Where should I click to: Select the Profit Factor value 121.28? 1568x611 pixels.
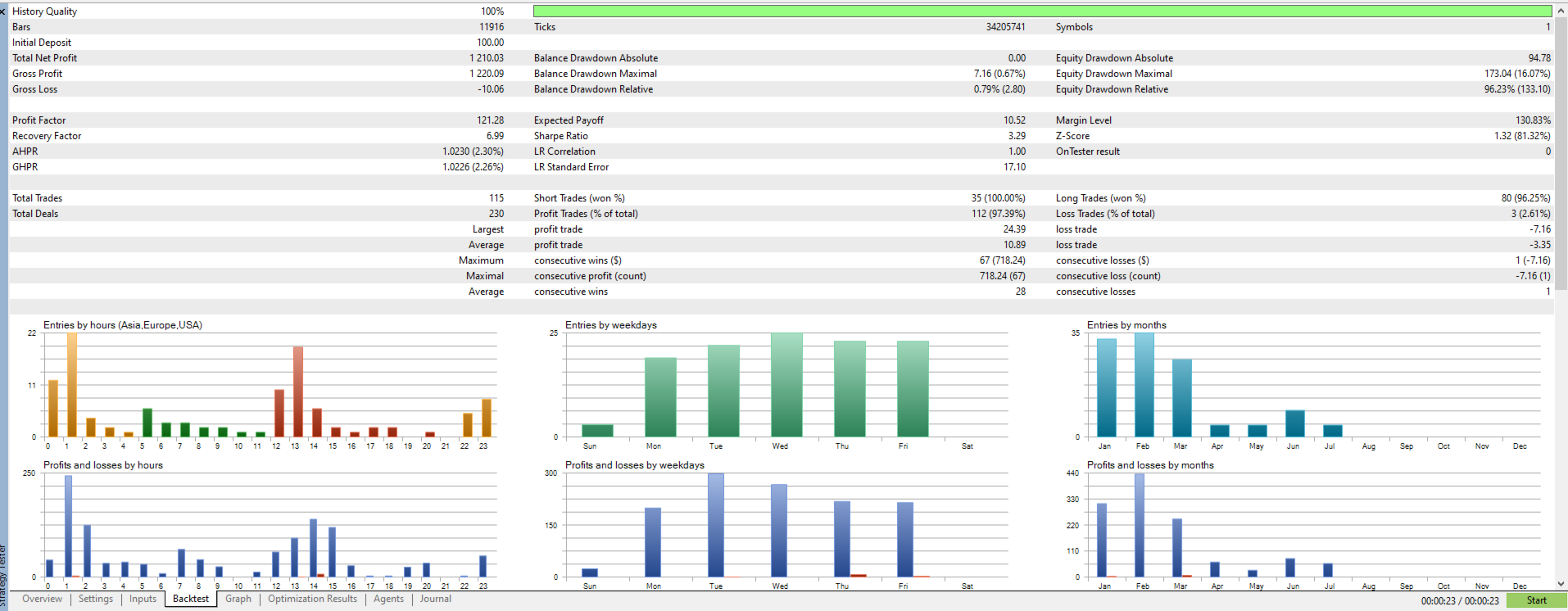click(x=491, y=120)
